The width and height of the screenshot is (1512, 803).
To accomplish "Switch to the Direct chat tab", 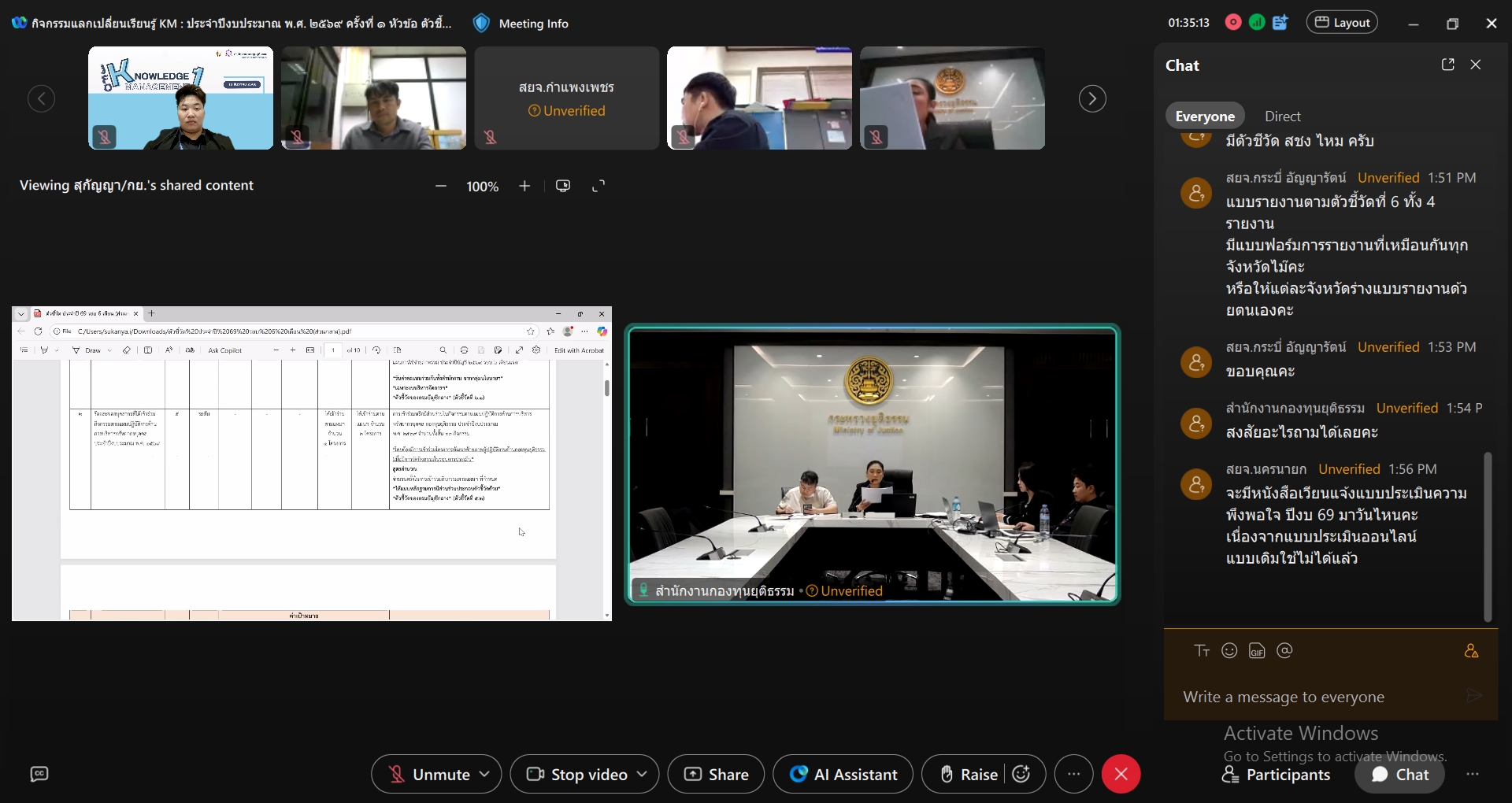I will pos(1282,117).
